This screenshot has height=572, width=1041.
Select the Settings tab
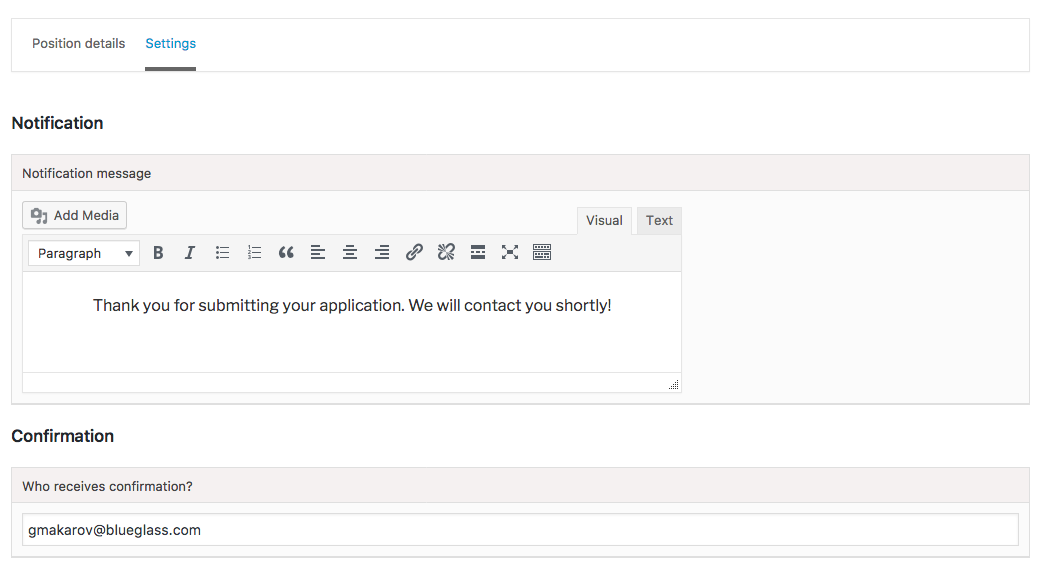click(171, 44)
